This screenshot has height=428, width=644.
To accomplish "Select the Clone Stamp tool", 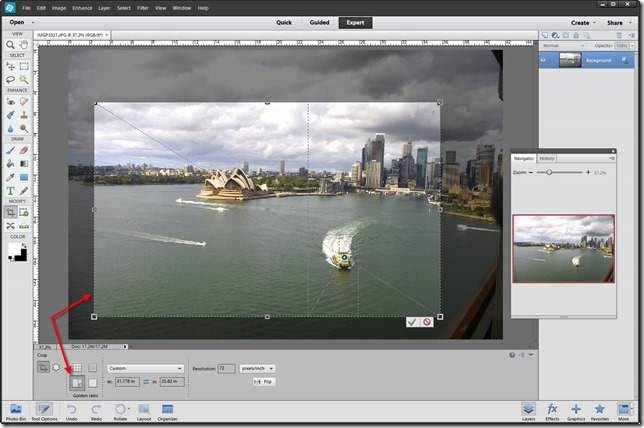I will [x=24, y=115].
